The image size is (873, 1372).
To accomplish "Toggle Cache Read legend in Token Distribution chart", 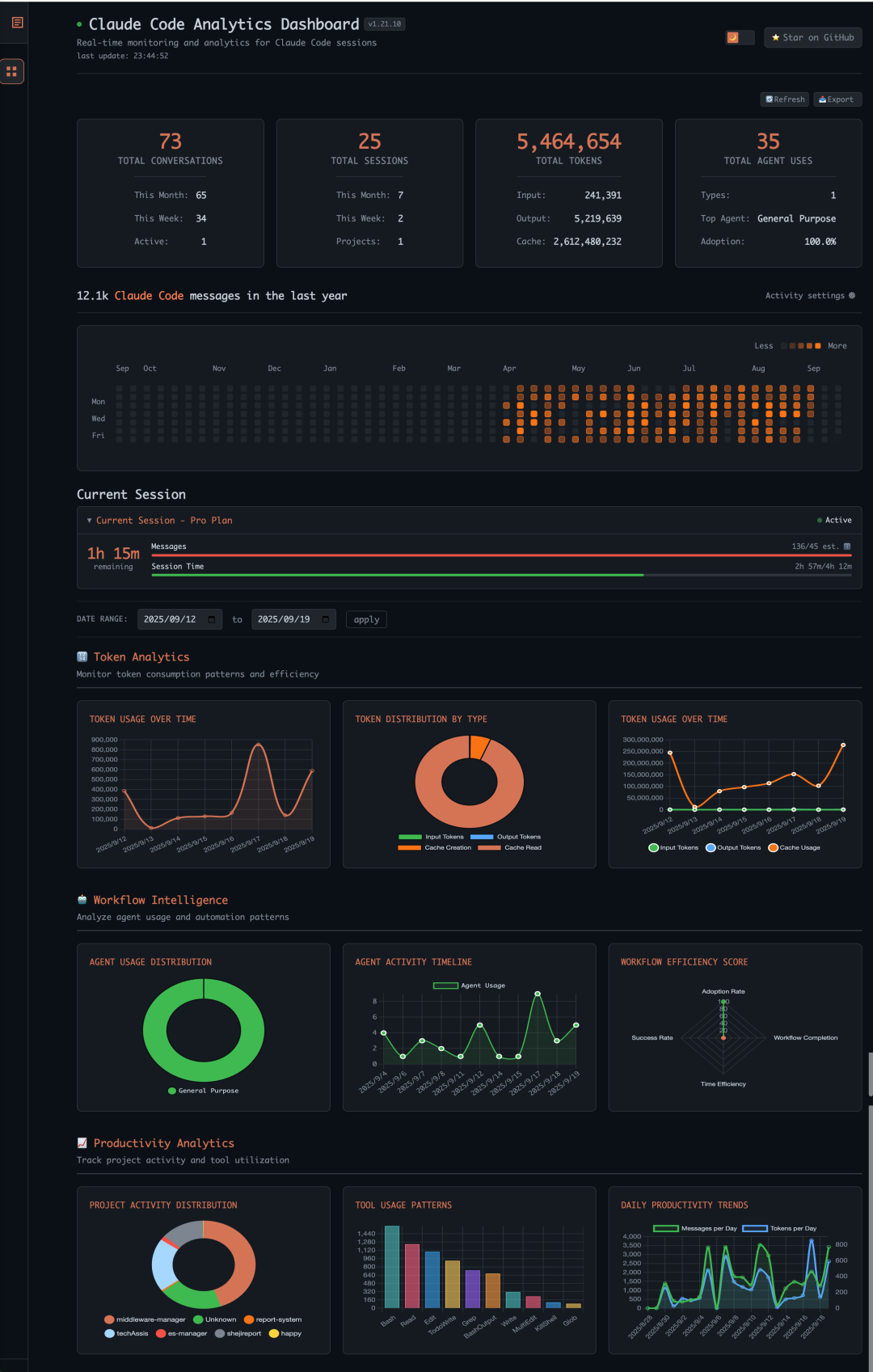I will [x=509, y=847].
